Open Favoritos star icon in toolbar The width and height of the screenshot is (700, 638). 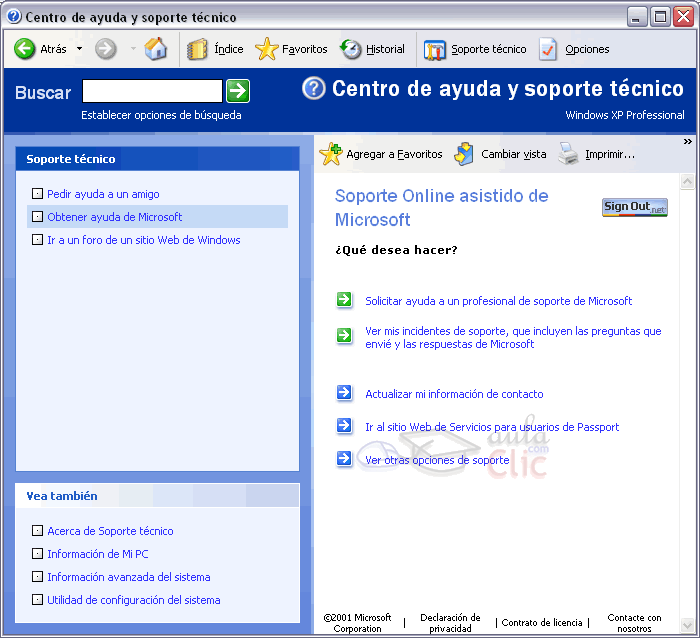266,49
